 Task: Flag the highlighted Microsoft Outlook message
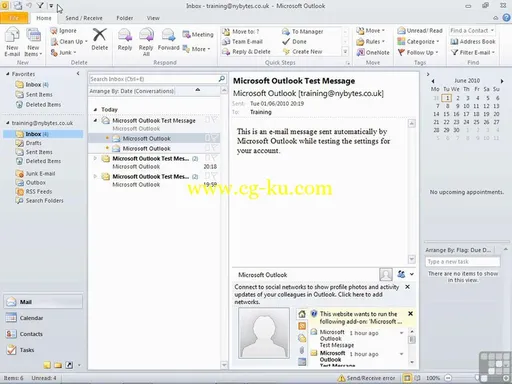[214, 138]
